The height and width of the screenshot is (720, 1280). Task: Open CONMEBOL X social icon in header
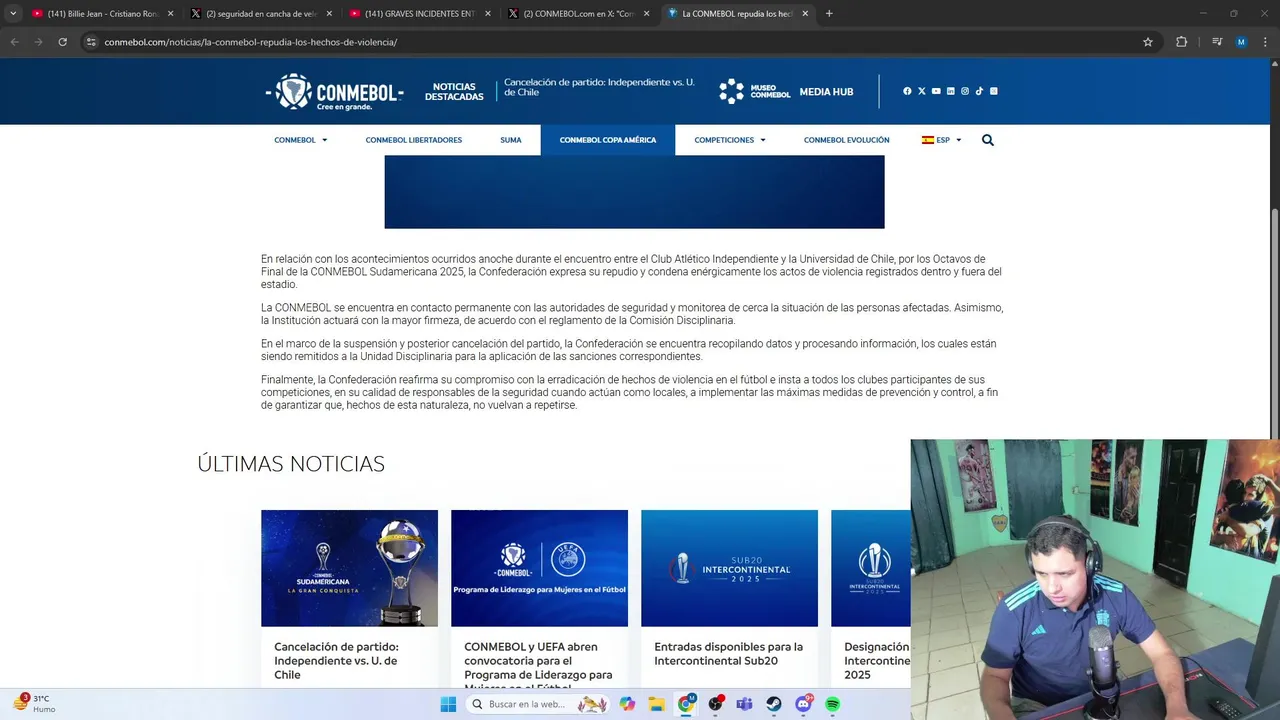tap(922, 91)
